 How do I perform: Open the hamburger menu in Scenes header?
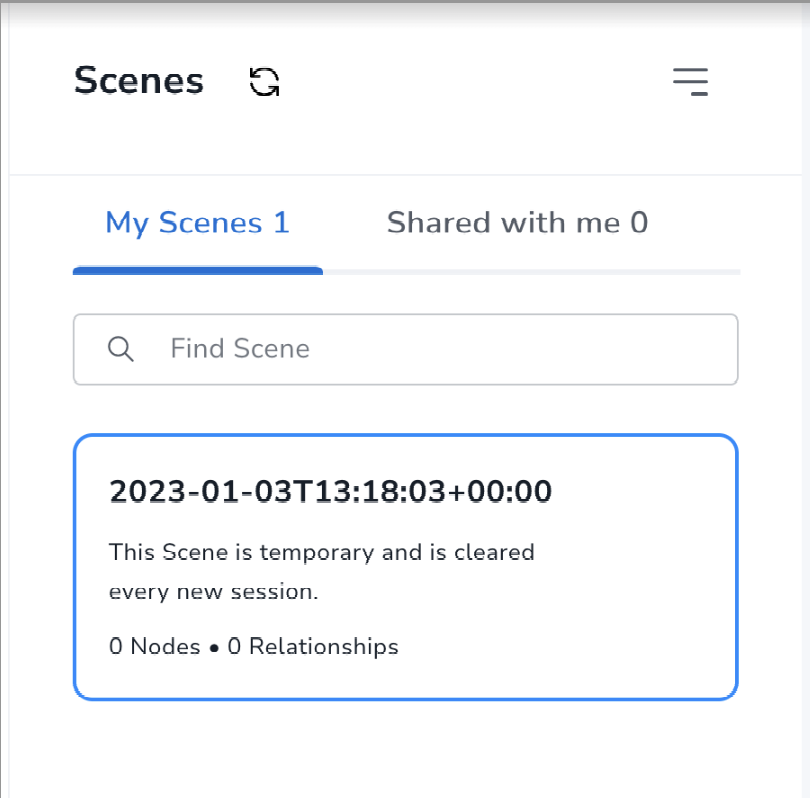[690, 81]
